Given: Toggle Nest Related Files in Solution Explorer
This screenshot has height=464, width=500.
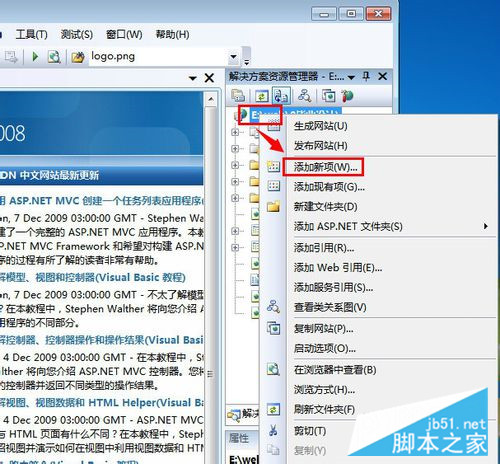Looking at the screenshot, I should tap(281, 96).
